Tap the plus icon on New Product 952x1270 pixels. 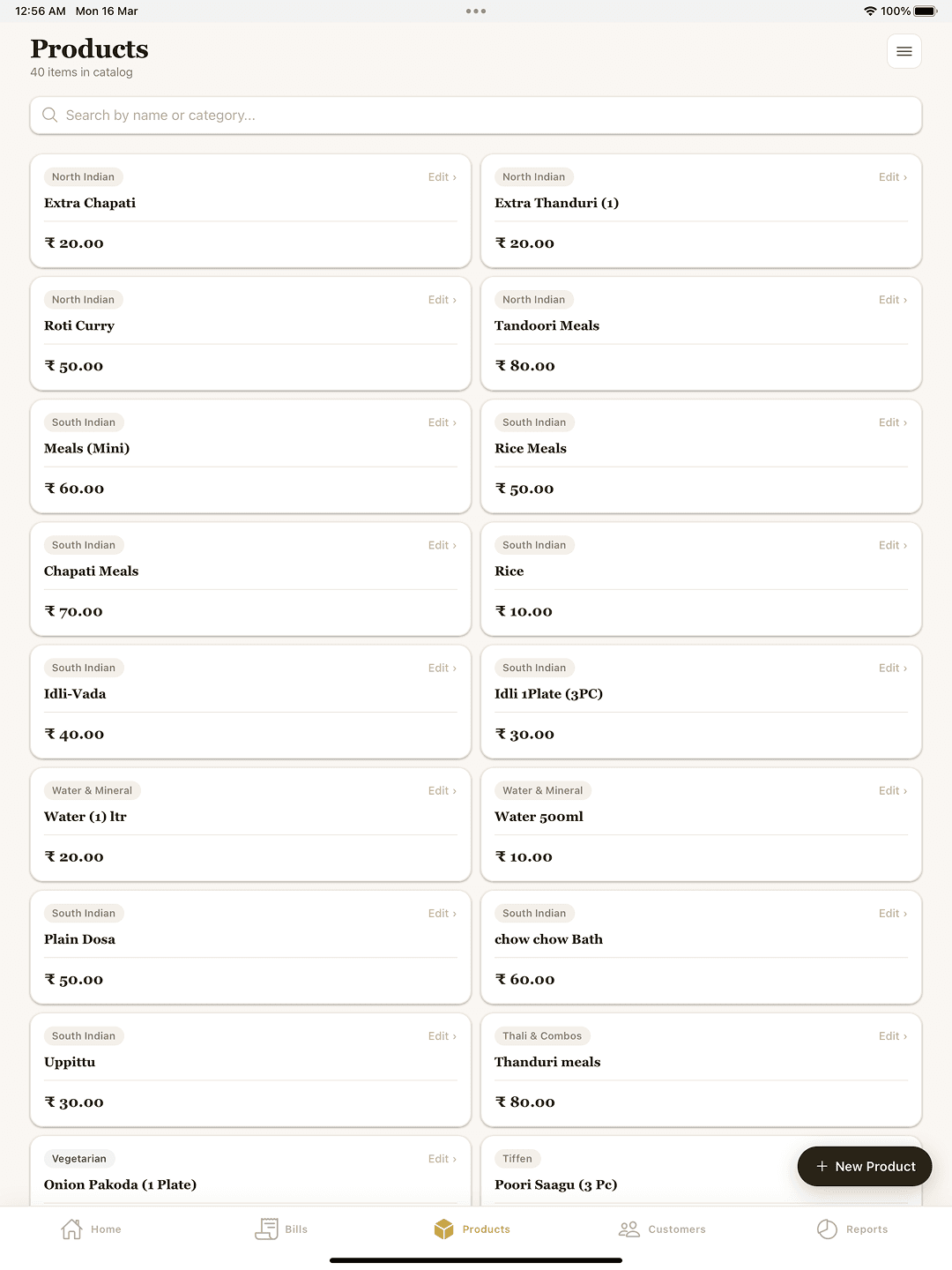[x=822, y=1166]
